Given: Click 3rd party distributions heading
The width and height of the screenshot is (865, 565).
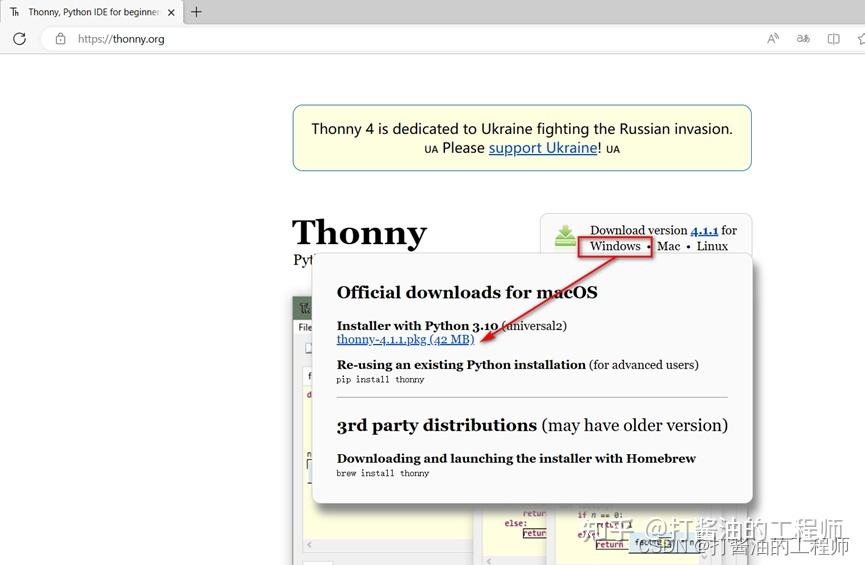Looking at the screenshot, I should click(x=436, y=425).
